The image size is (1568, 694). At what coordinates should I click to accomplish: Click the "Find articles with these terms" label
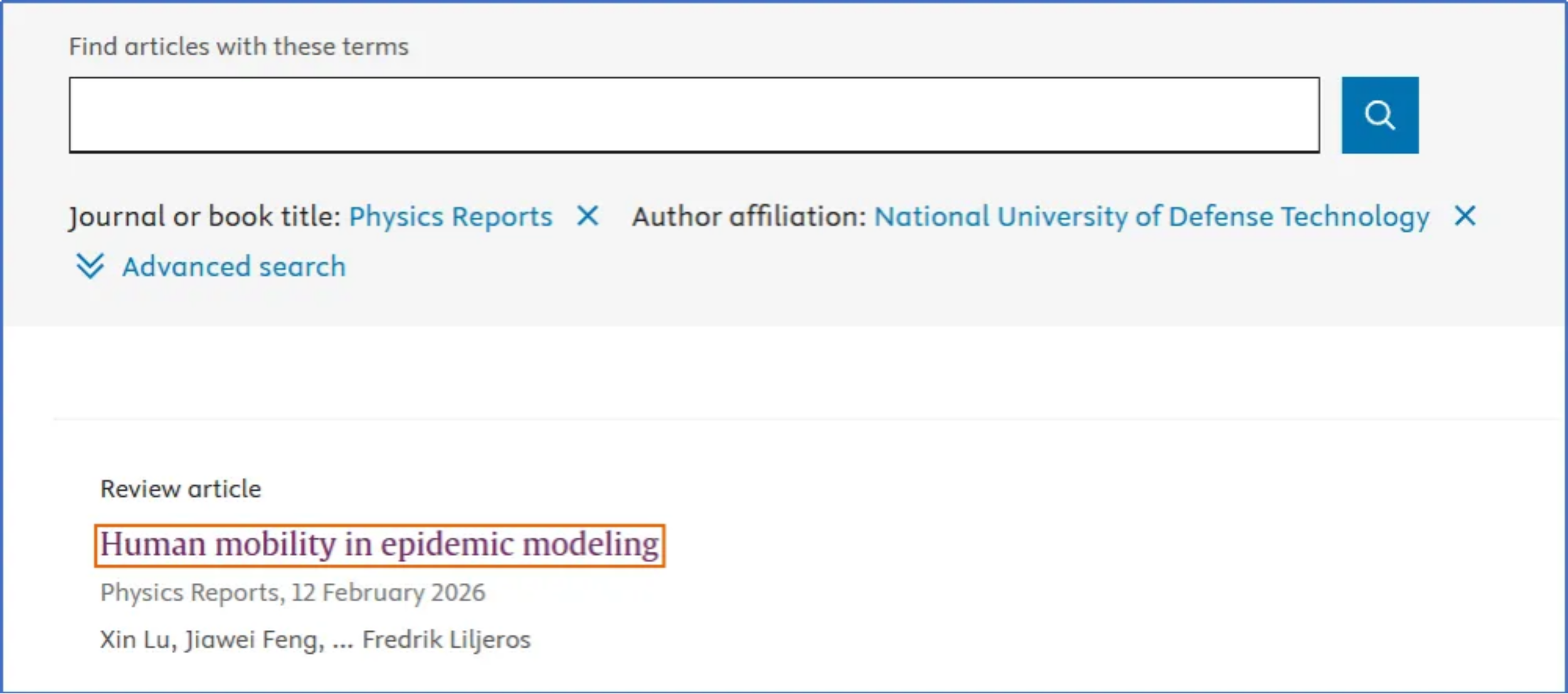238,46
